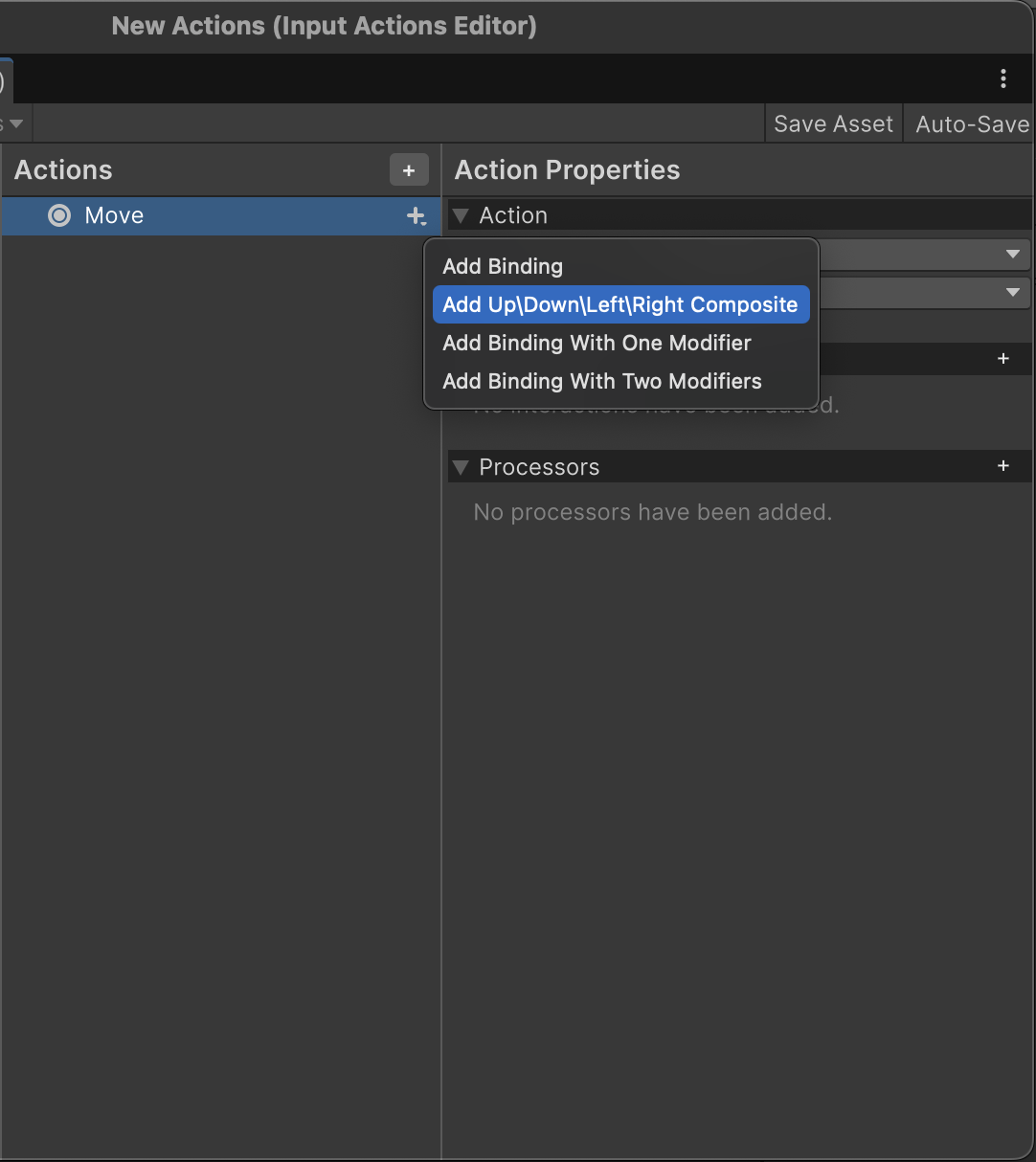Click the add binding plus on Move row
The width and height of the screenshot is (1036, 1162).
click(x=416, y=216)
